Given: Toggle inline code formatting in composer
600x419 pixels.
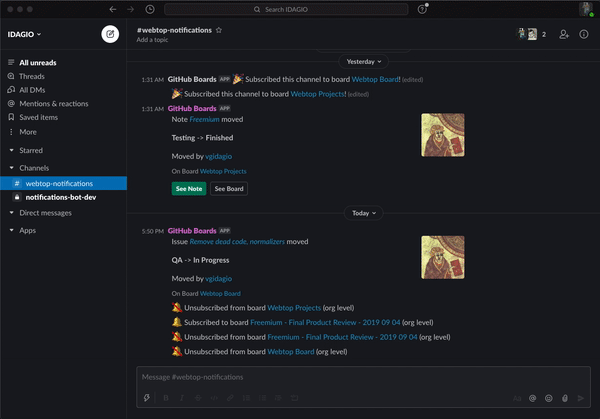Looking at the screenshot, I should pos(214,398).
